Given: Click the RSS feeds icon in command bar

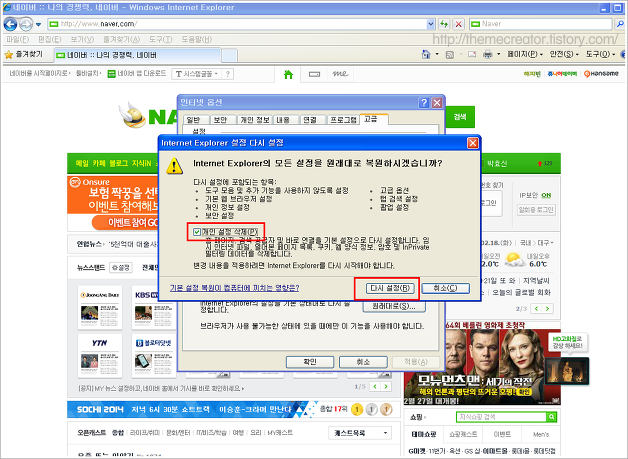Looking at the screenshot, I should point(450,54).
